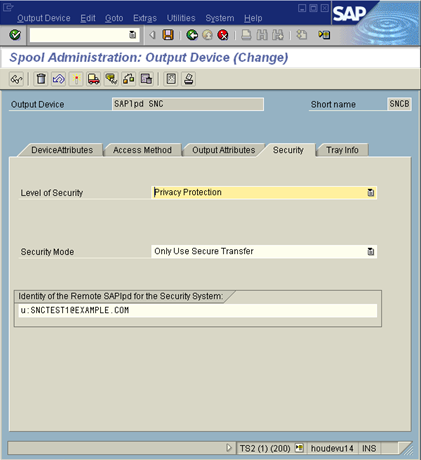Viewport: 421px width, 460px height.
Task: Click the Output Device name field
Action: pyautogui.click(x=188, y=104)
